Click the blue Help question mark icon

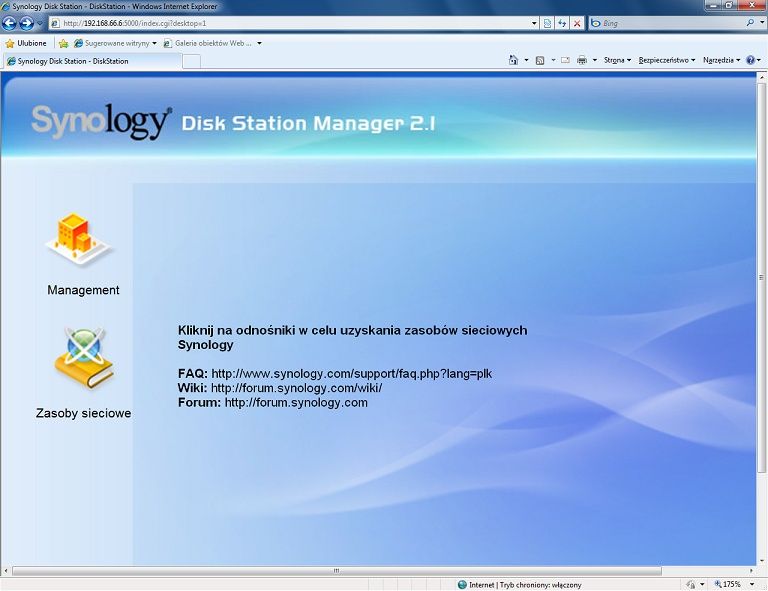pos(750,60)
